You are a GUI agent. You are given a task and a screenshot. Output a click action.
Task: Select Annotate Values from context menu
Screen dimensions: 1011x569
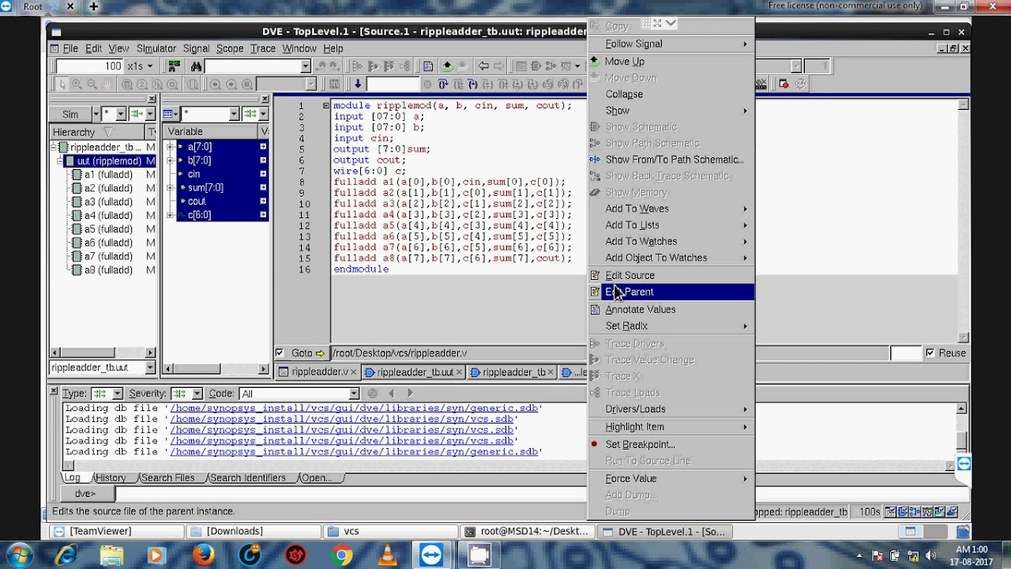pyautogui.click(x=640, y=309)
